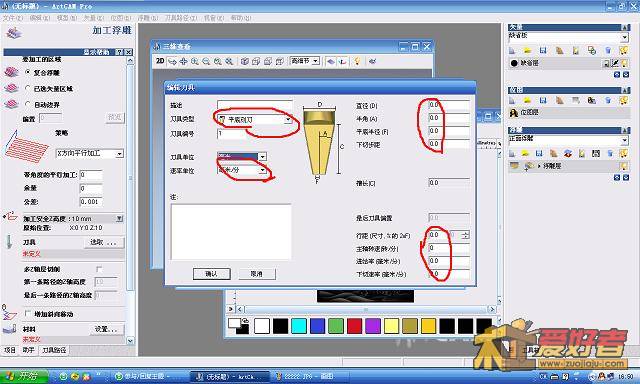The height and width of the screenshot is (384, 640).
Task: Toggle visibility bulb of default vector layer
Action: 624,63
